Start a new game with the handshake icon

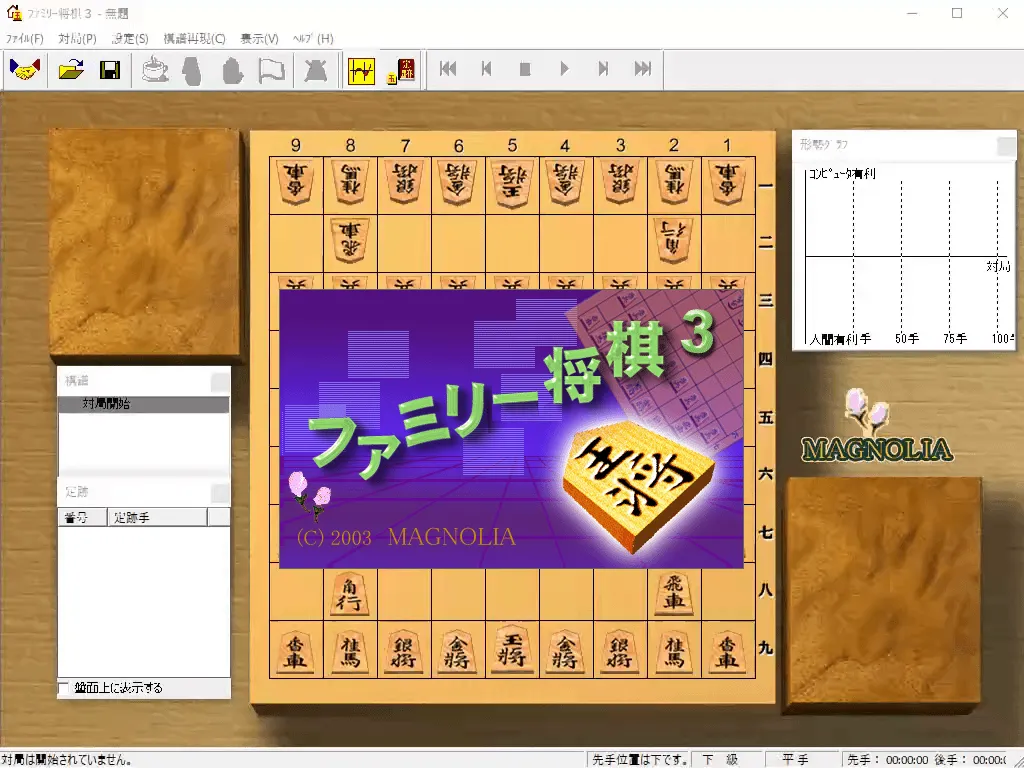pyautogui.click(x=23, y=69)
